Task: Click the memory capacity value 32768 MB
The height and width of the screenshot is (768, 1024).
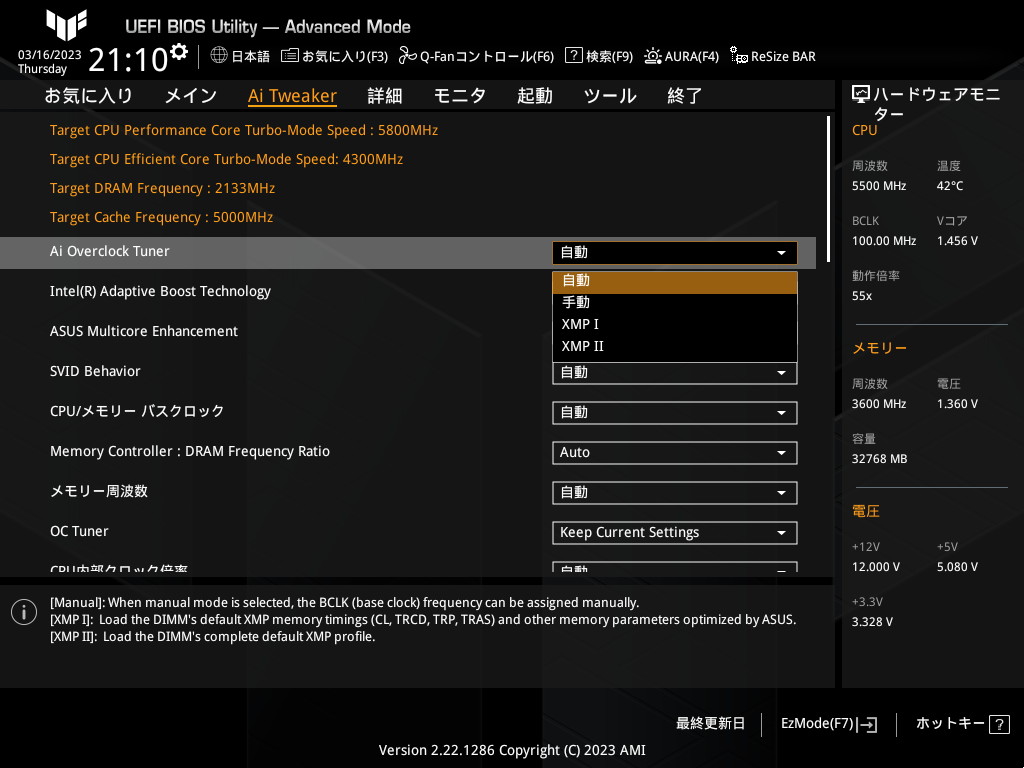Action: pos(880,459)
